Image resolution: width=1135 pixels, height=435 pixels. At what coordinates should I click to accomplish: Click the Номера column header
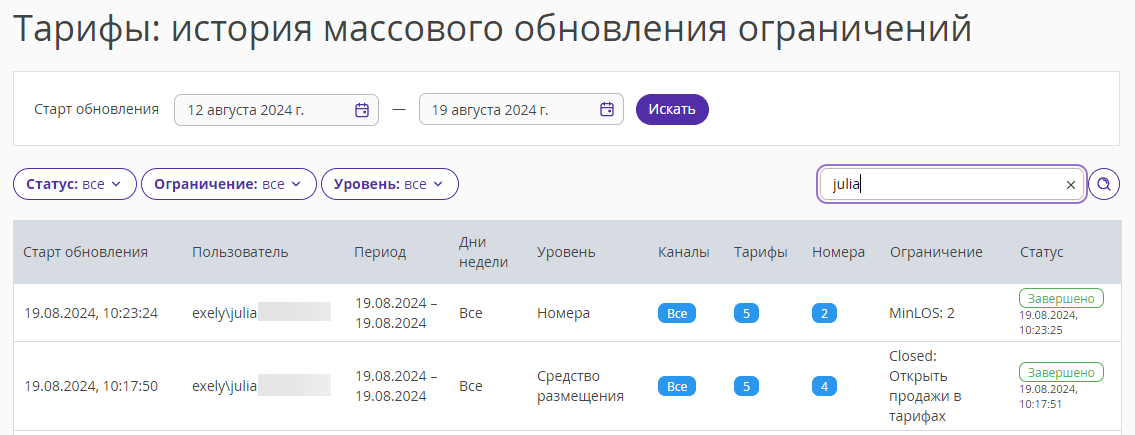point(838,252)
